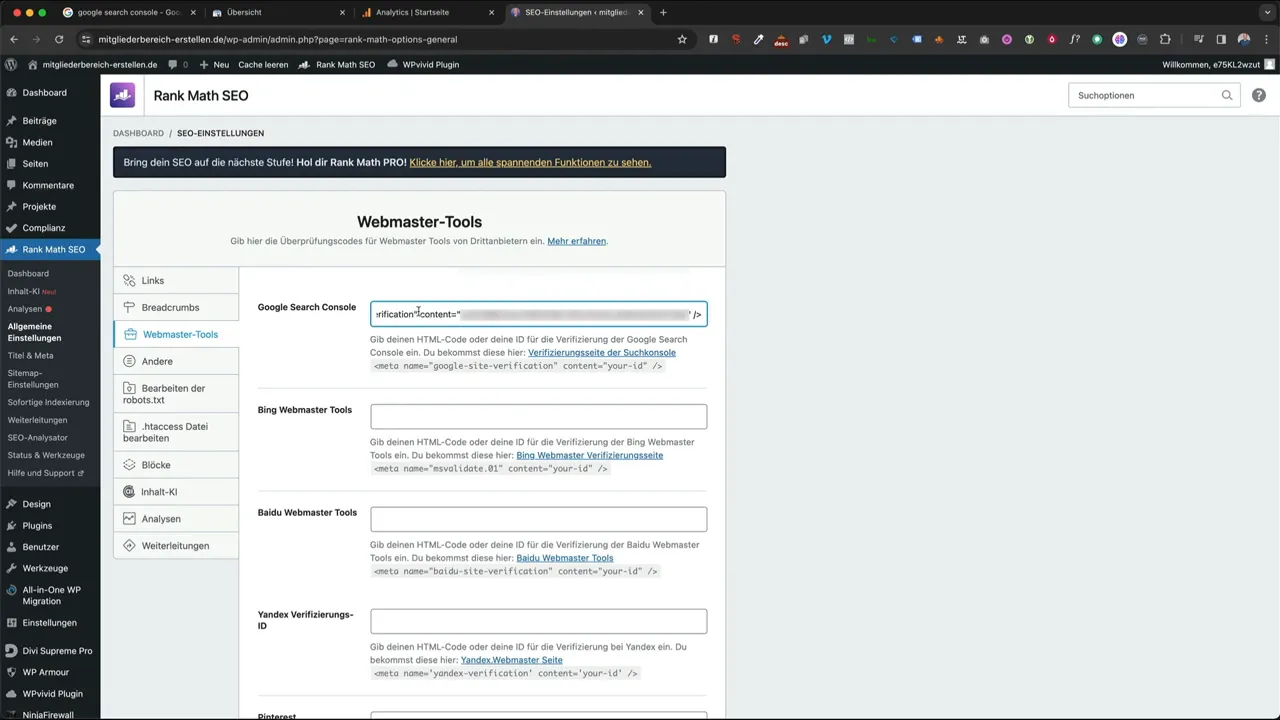Open the Bing Webmaster Verifizierungsseite link
The height and width of the screenshot is (720, 1280).
(589, 455)
